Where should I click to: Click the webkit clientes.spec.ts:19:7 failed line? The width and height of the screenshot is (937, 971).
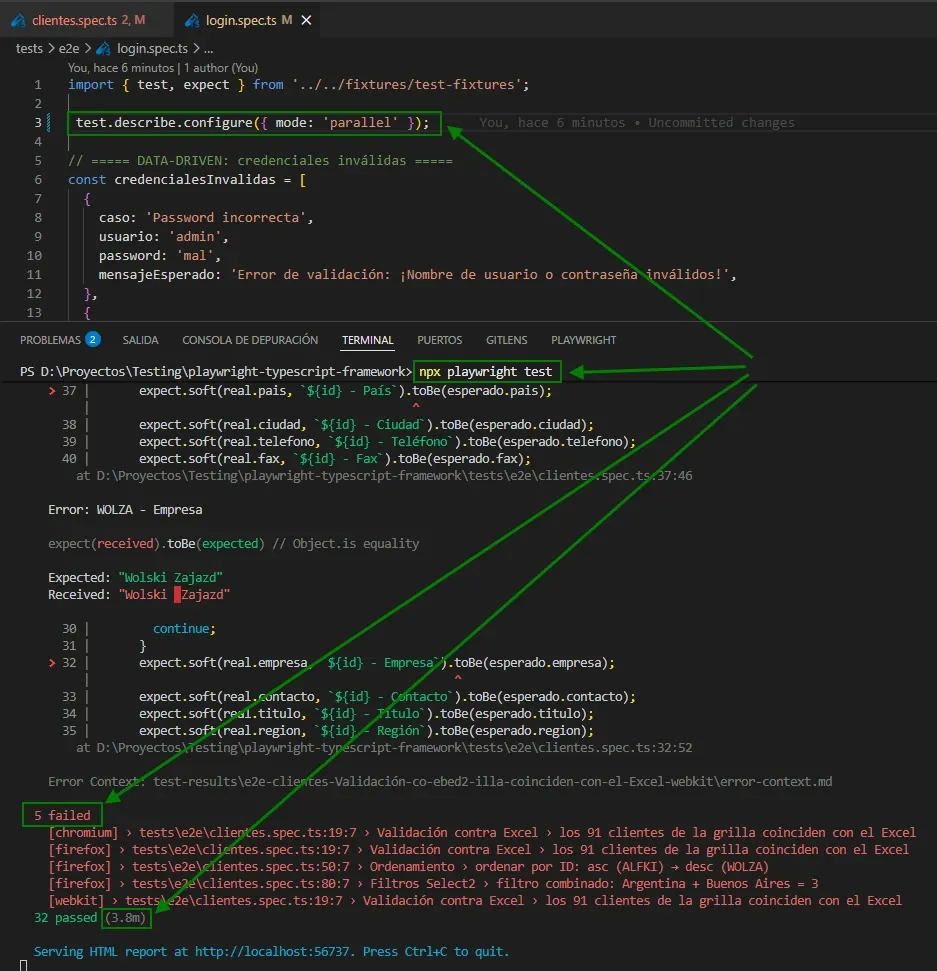coord(475,900)
